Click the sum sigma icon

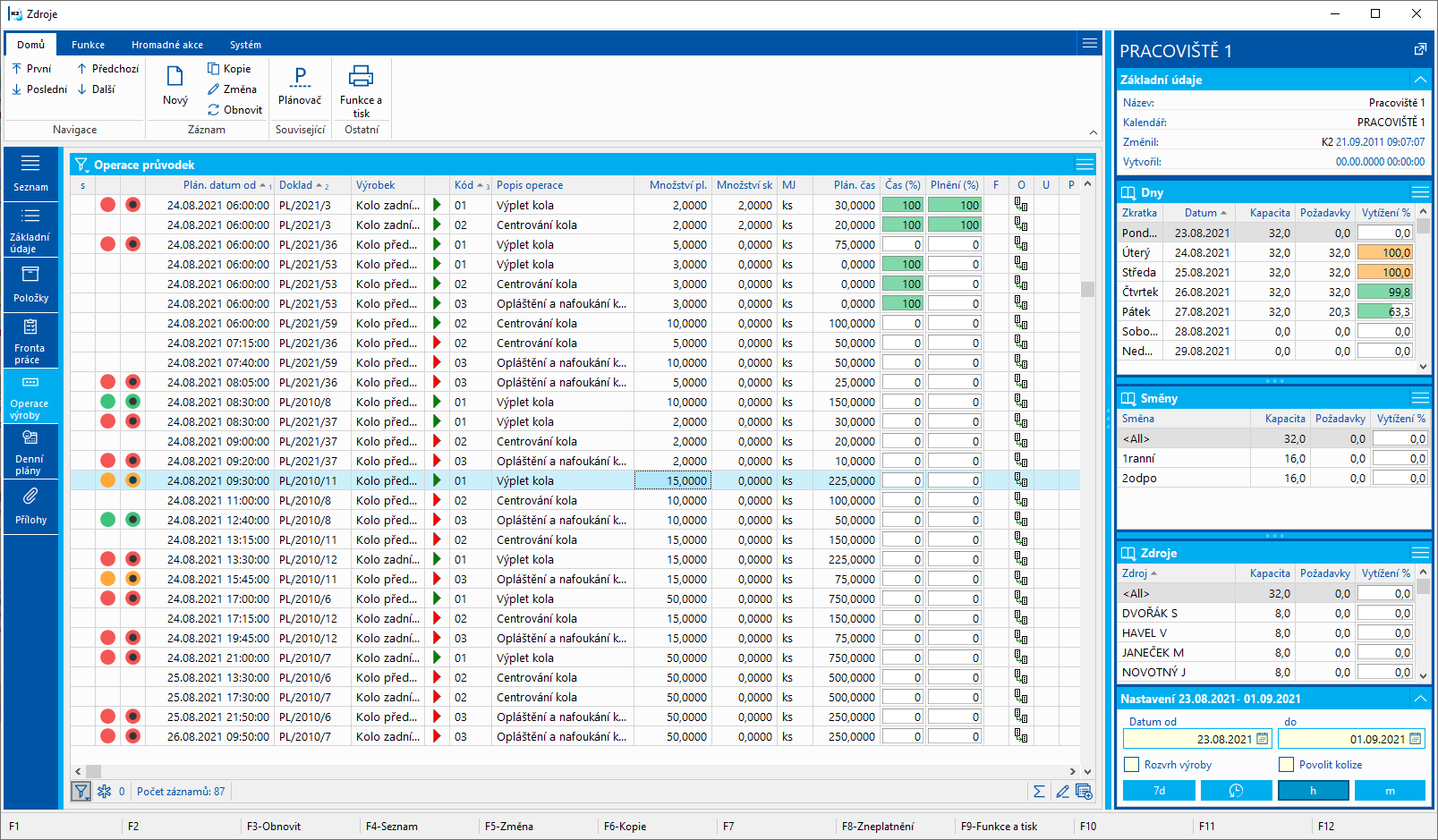[1039, 791]
